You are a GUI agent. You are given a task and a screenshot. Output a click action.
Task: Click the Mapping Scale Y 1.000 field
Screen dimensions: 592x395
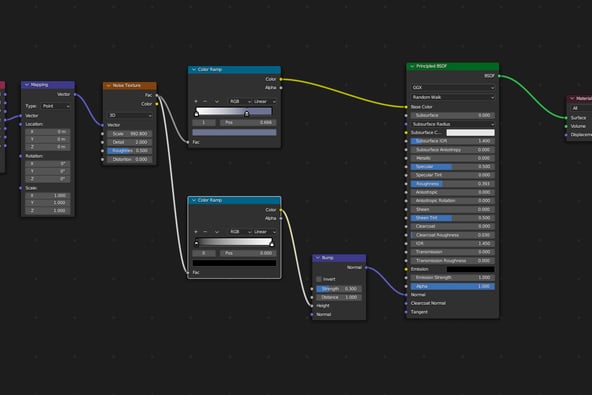(x=48, y=203)
